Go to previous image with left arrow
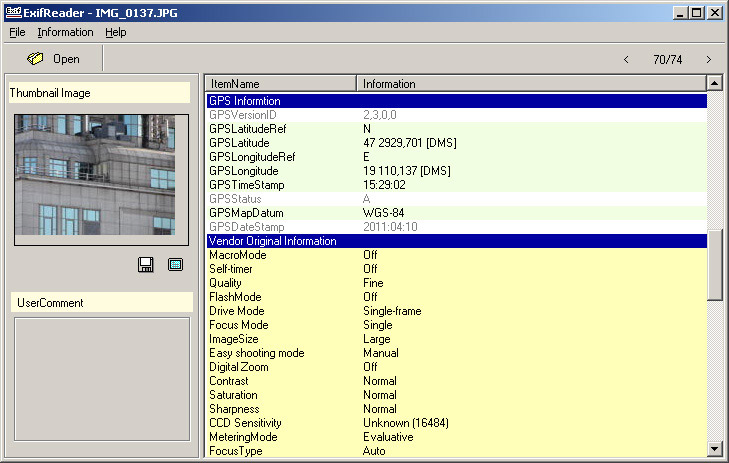This screenshot has width=729, height=463. 626,59
